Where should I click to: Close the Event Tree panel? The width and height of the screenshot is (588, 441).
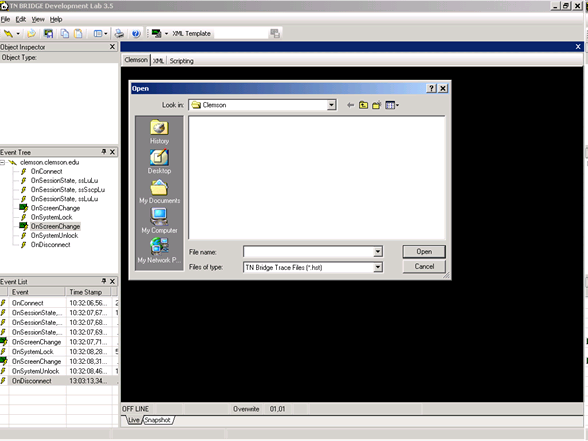[x=112, y=152]
